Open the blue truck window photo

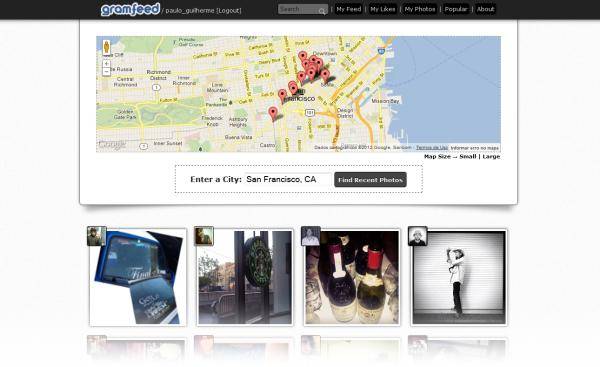pos(138,277)
